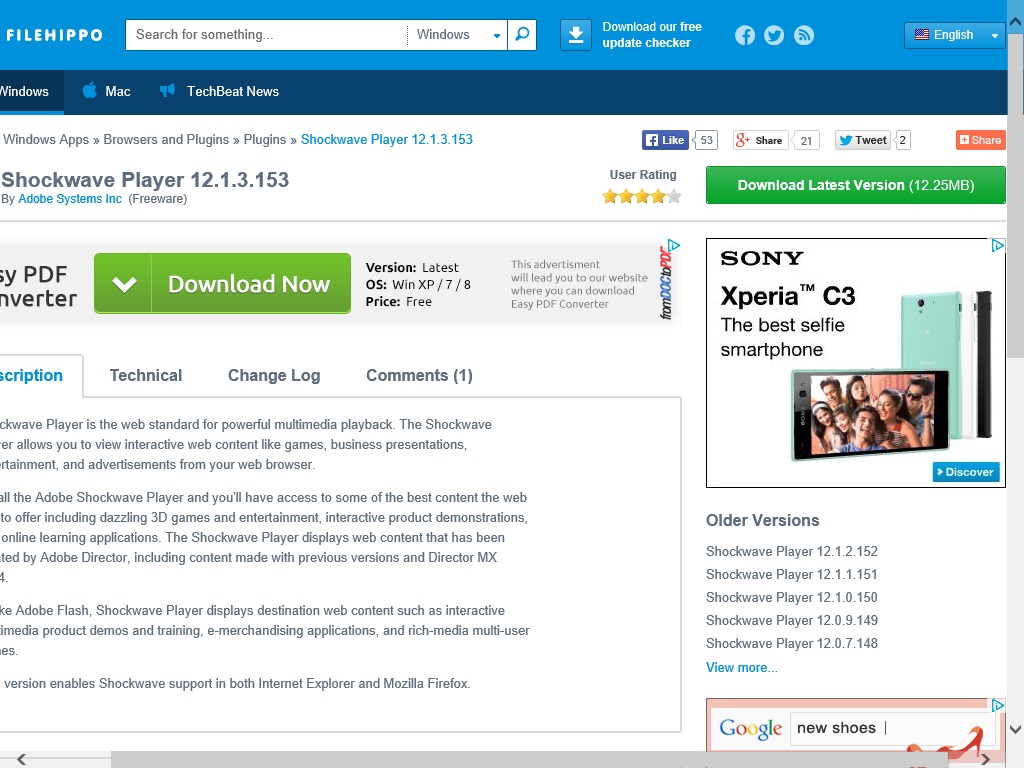The image size is (1024, 768).
Task: Click the Plugins breadcrumb
Action: pyautogui.click(x=264, y=140)
